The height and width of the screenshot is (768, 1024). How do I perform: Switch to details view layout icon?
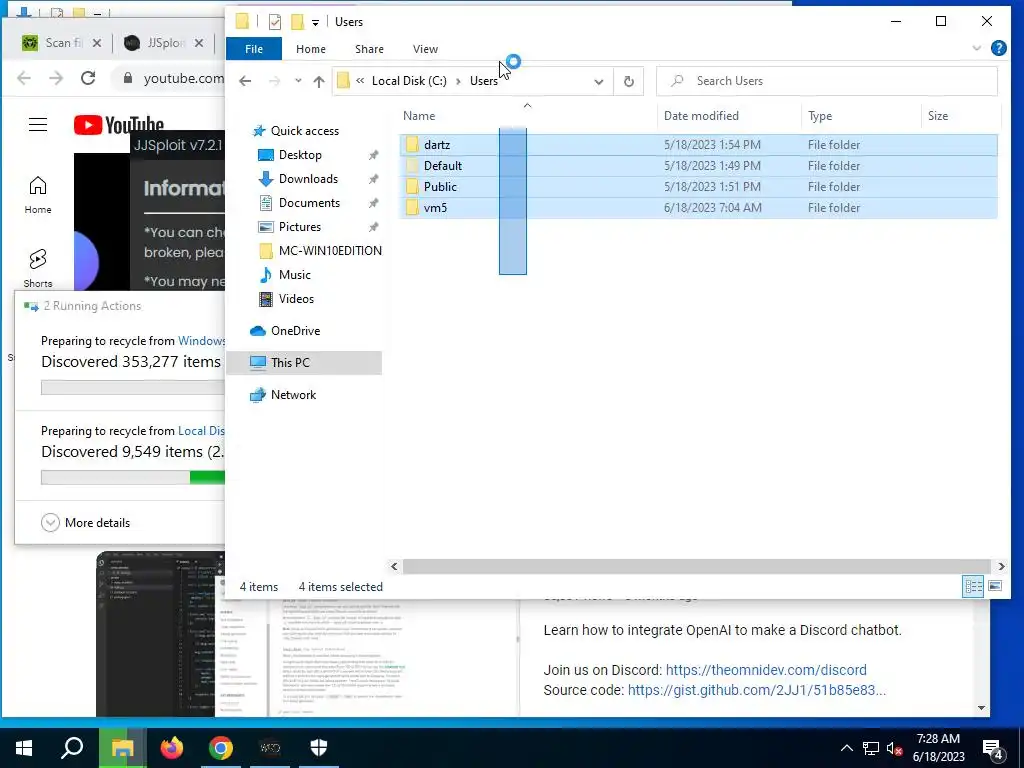[973, 586]
